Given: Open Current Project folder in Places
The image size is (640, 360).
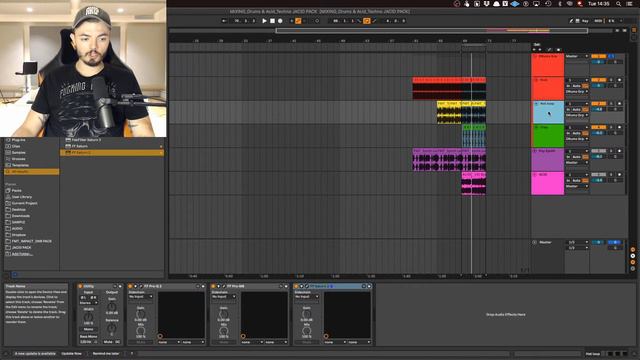Looking at the screenshot, I should pyautogui.click(x=24, y=203).
